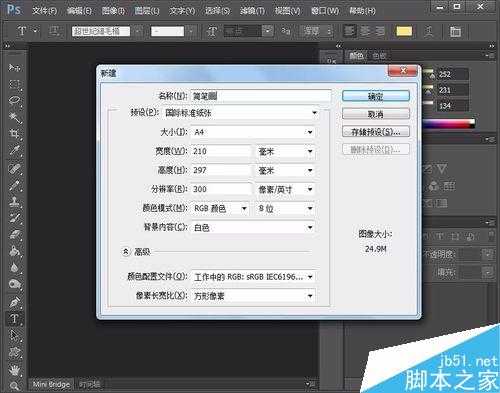Select the Path Selection tool
The width and height of the screenshot is (500, 393).
(x=14, y=335)
